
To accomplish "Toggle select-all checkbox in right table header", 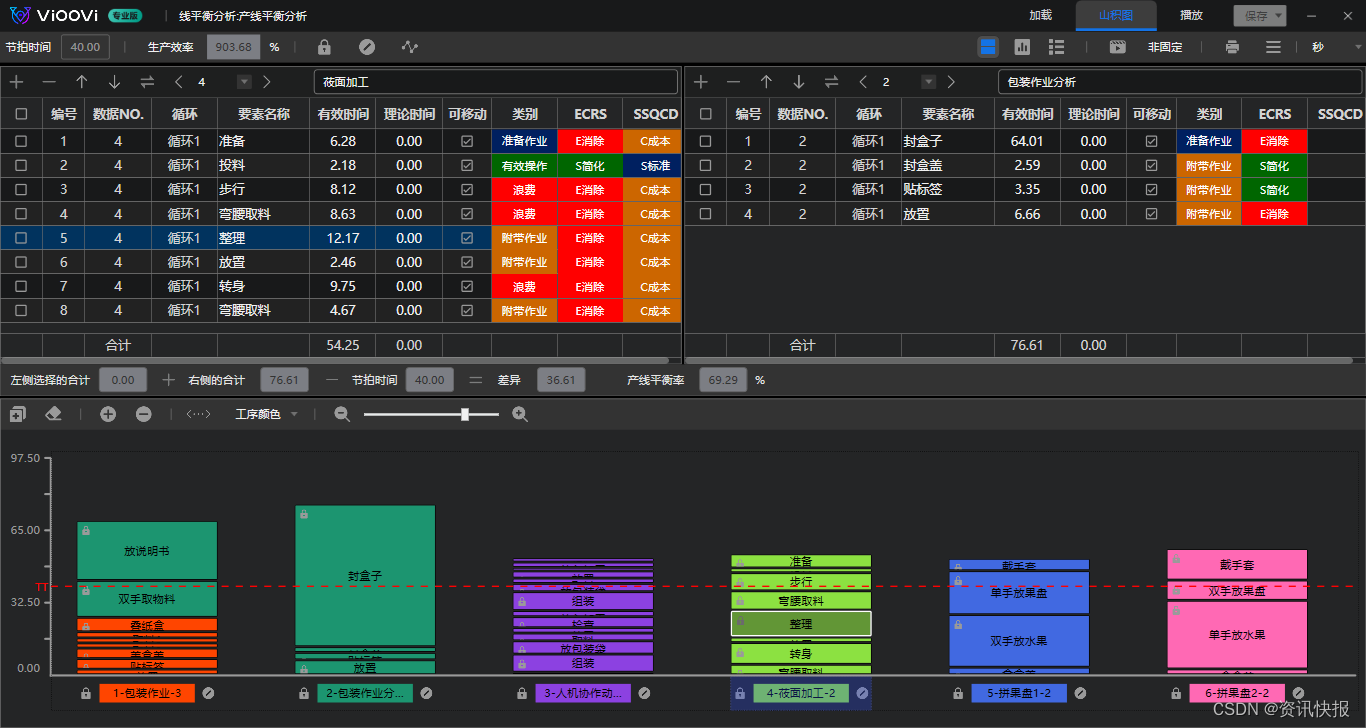I will click(706, 114).
